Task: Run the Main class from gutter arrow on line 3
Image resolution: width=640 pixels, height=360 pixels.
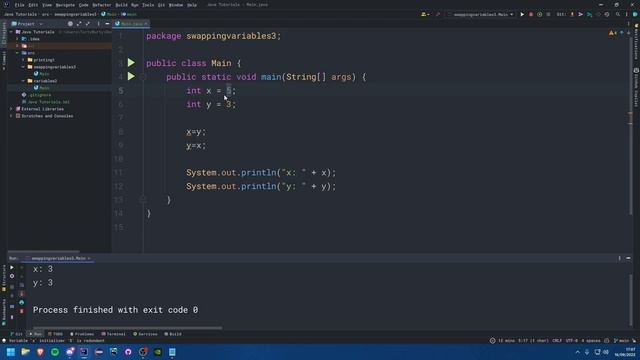Action: [131, 62]
